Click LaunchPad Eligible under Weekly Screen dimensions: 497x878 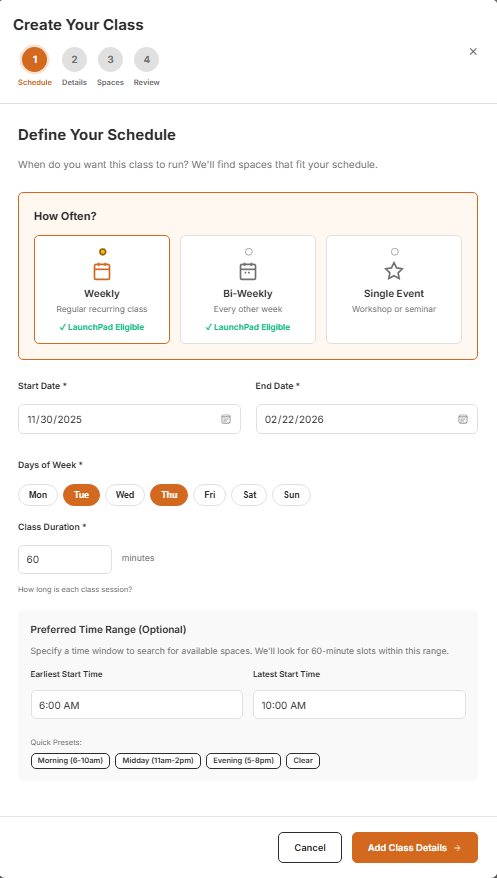(x=102, y=327)
